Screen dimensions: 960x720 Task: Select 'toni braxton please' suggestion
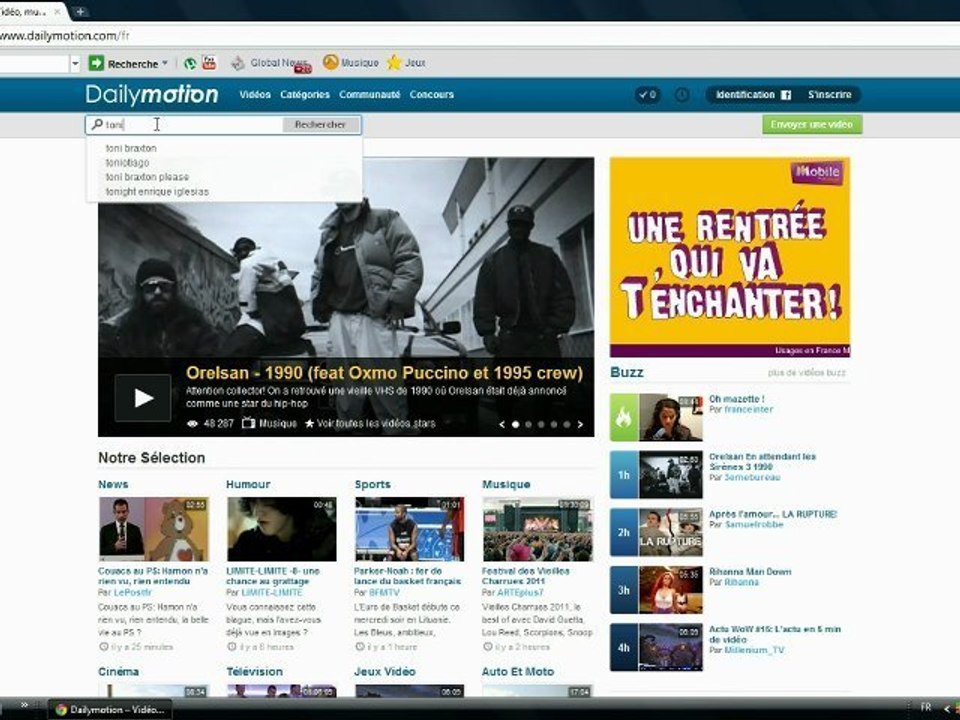tap(147, 177)
